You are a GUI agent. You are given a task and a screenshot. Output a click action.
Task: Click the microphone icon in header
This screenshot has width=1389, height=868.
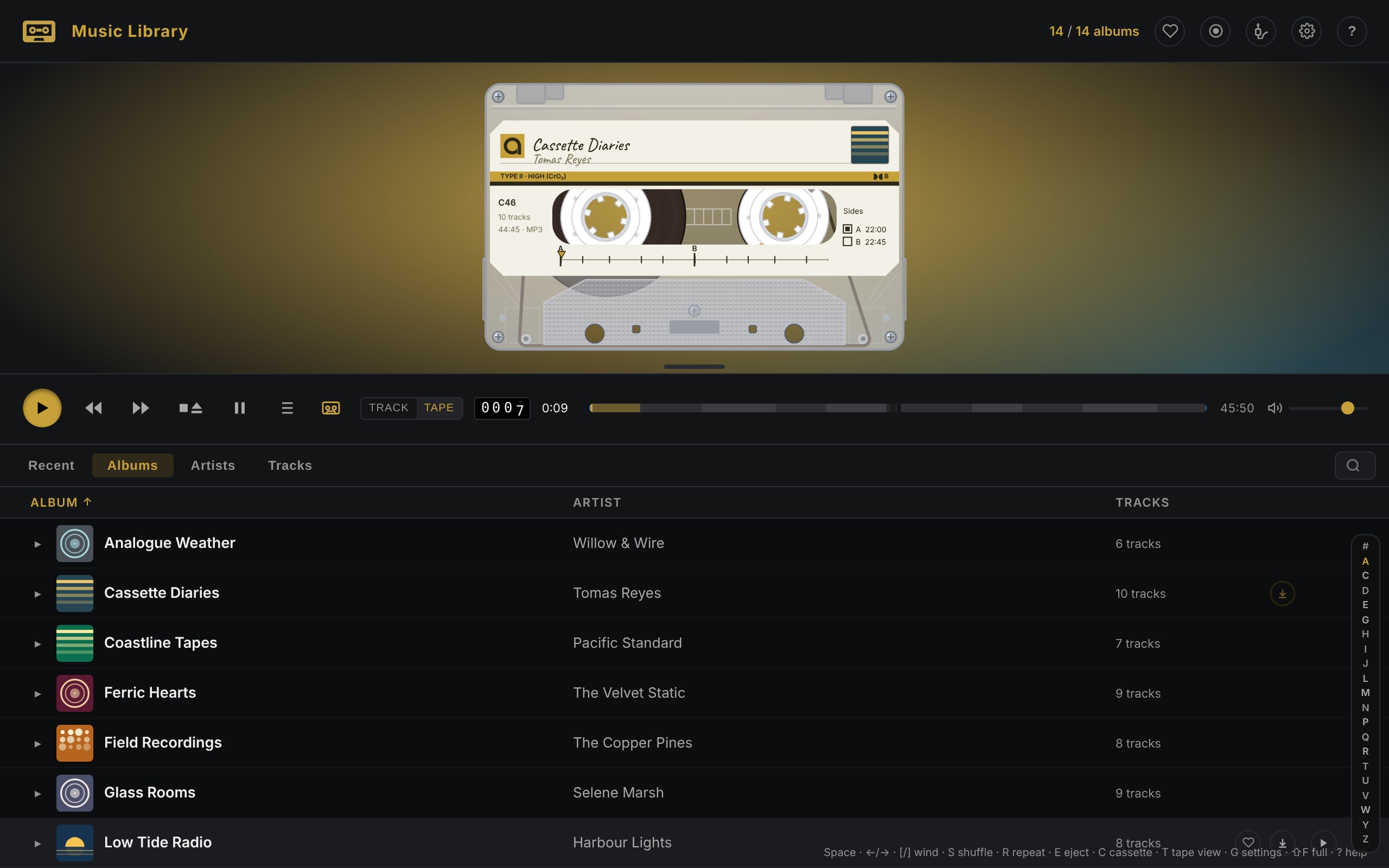[x=1260, y=31]
